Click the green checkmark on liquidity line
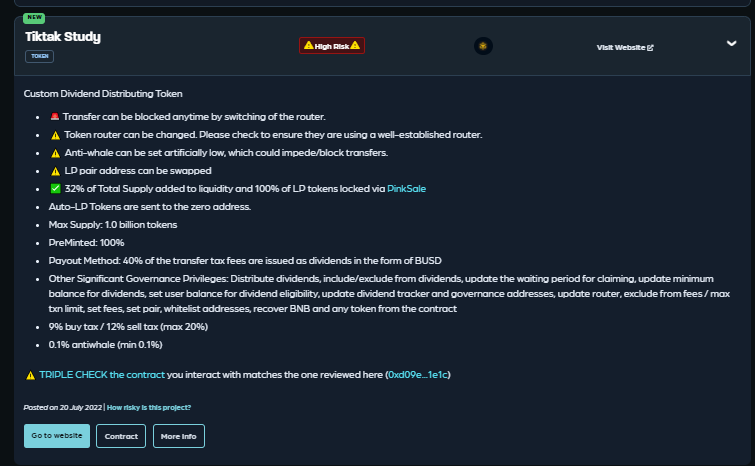 (55, 189)
